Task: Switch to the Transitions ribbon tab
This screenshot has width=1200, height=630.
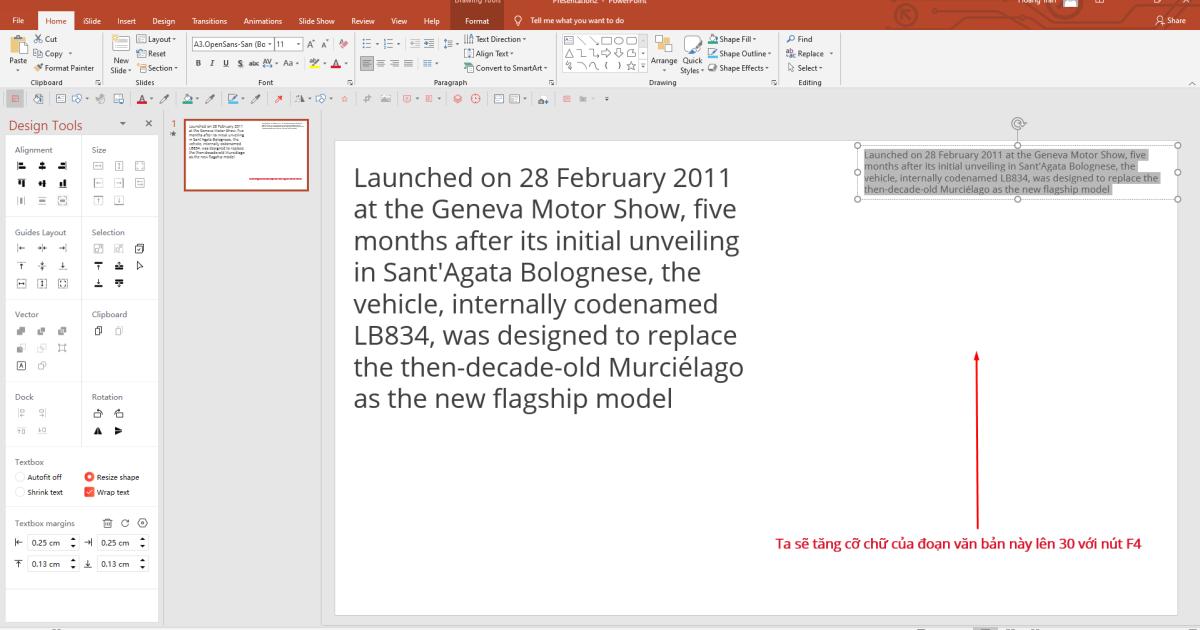Action: 208,20
